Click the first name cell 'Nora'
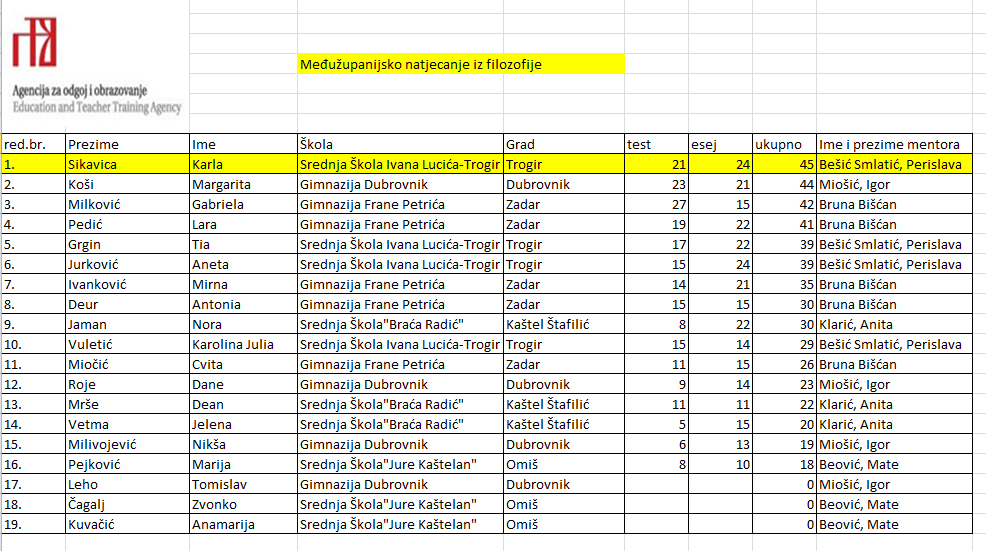986x551 pixels. (243, 325)
